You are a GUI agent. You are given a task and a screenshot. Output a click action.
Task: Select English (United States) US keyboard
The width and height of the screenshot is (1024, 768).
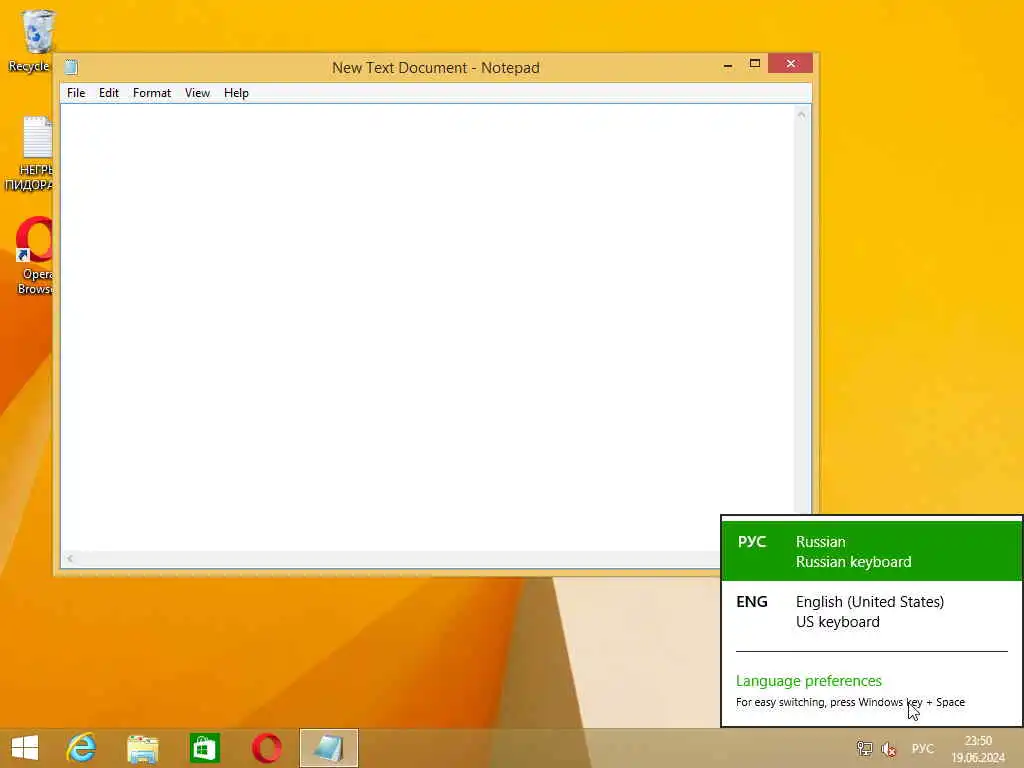click(871, 611)
